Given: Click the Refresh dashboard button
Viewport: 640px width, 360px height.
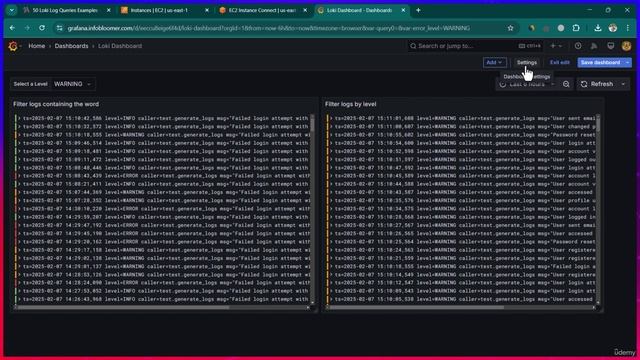Looking at the screenshot, I should point(598,84).
